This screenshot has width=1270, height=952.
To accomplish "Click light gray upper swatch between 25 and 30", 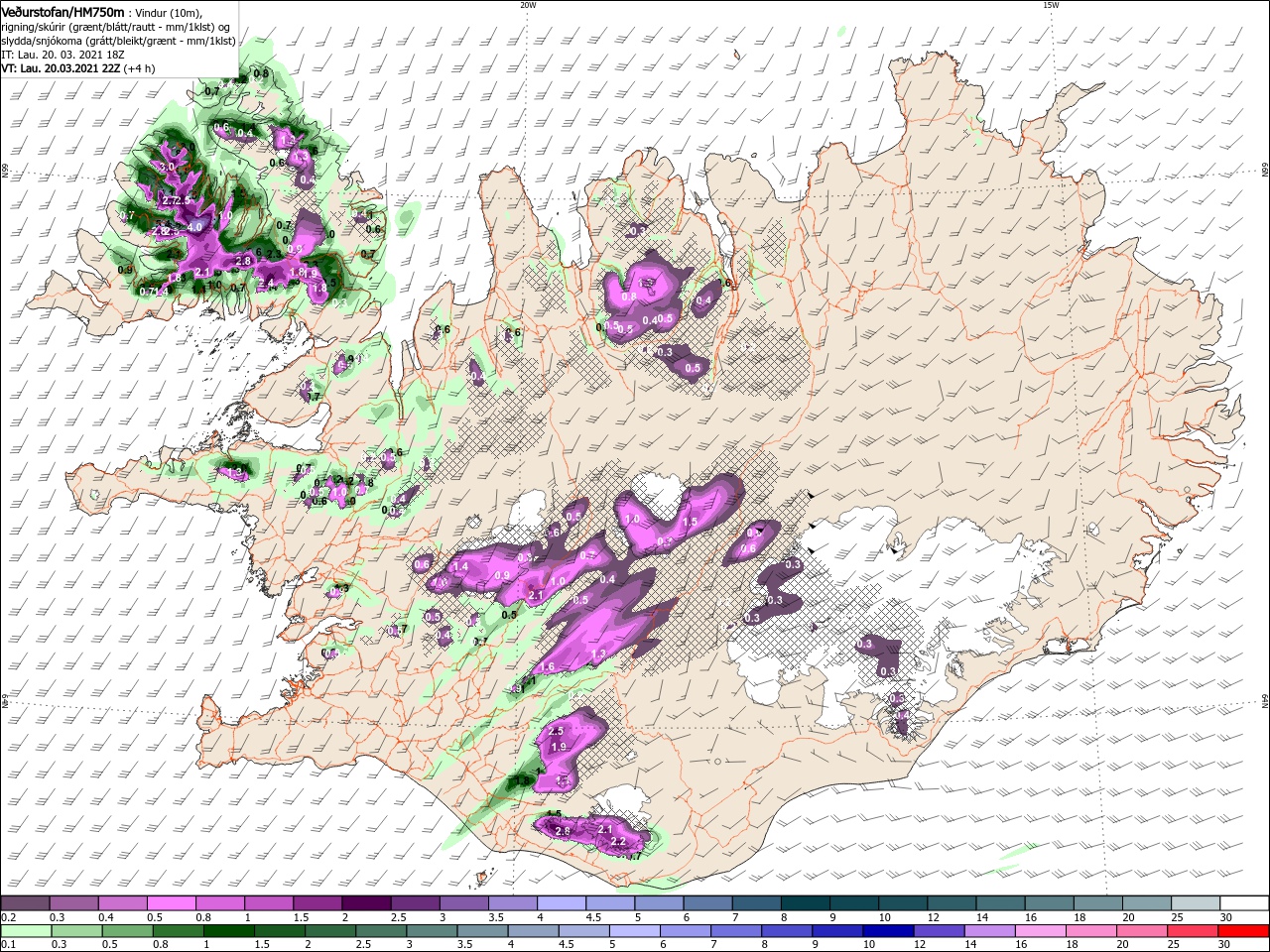I will 1195,902.
